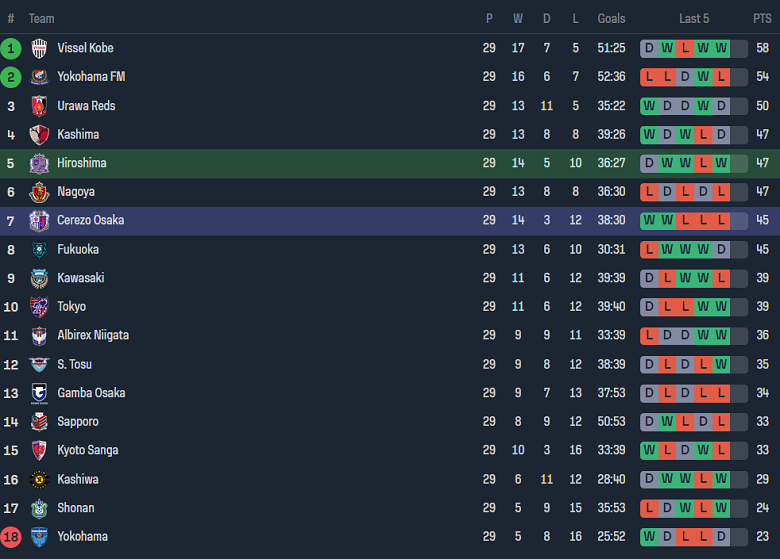This screenshot has height=559, width=780.
Task: Sort table by PTS column header
Action: coord(762,19)
